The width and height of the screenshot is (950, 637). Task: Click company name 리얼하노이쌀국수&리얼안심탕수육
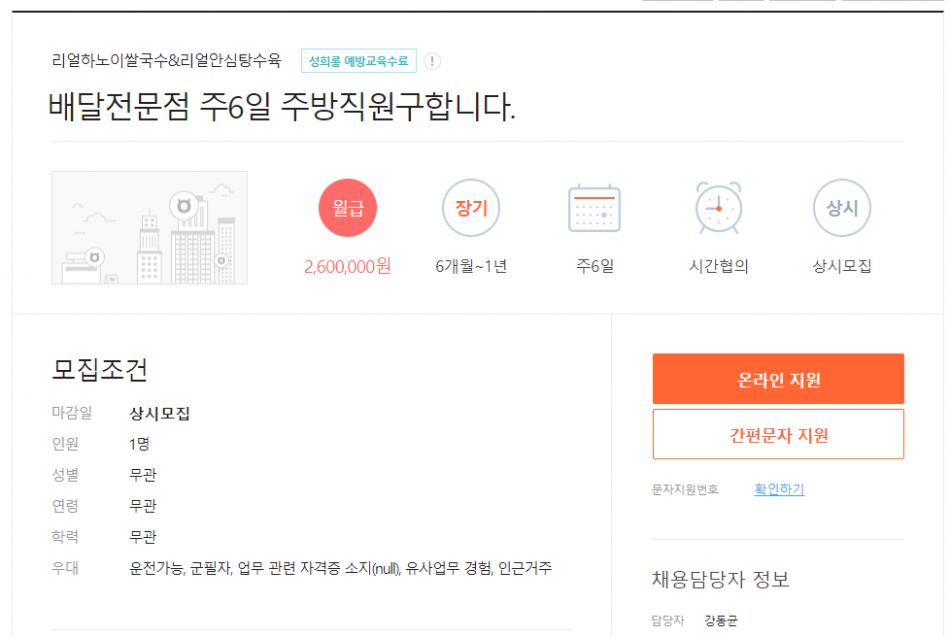click(x=167, y=61)
